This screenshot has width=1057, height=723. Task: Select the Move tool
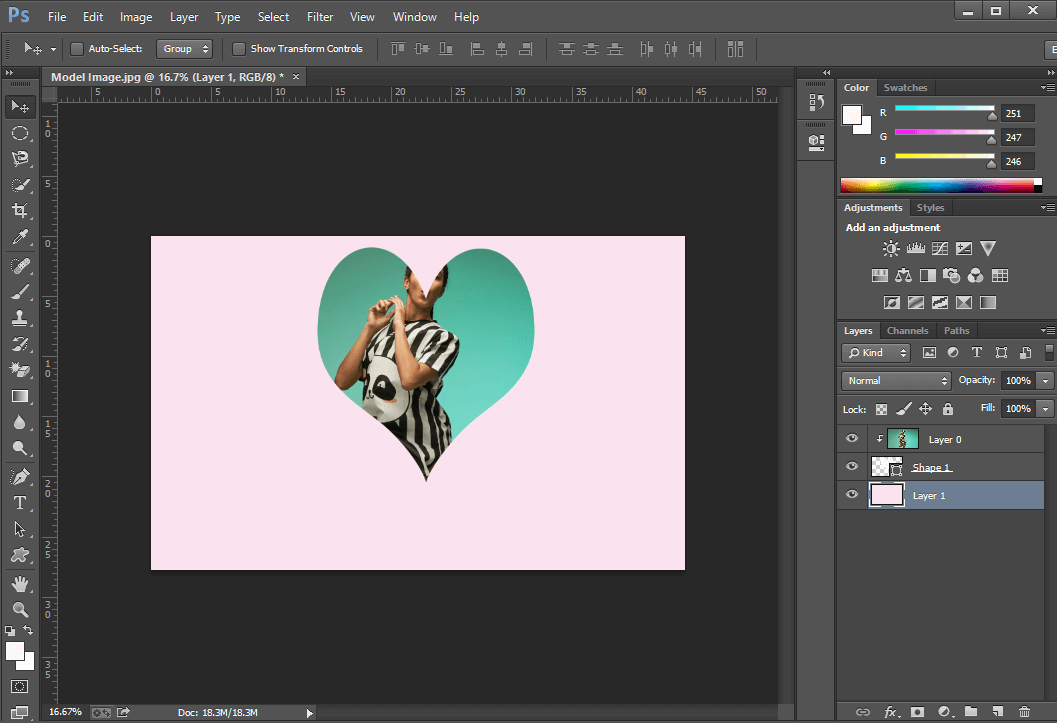(x=20, y=106)
